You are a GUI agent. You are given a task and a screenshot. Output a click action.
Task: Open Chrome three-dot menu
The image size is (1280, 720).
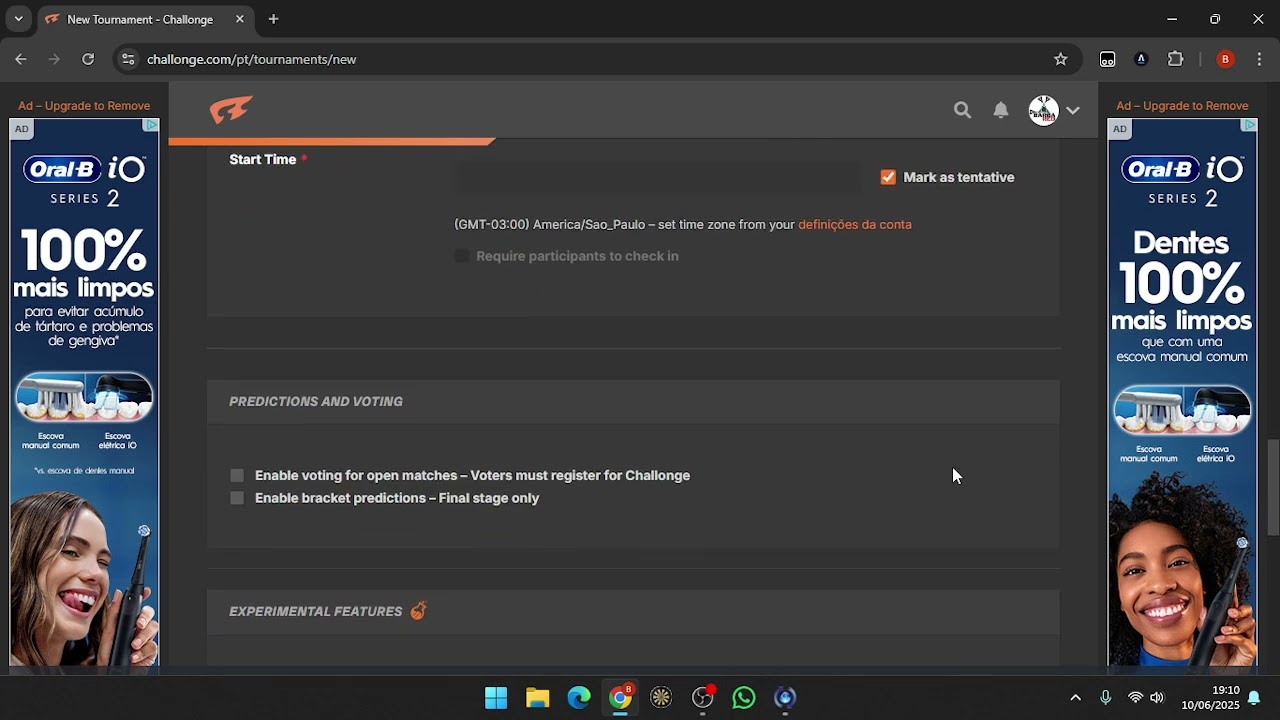[x=1259, y=59]
